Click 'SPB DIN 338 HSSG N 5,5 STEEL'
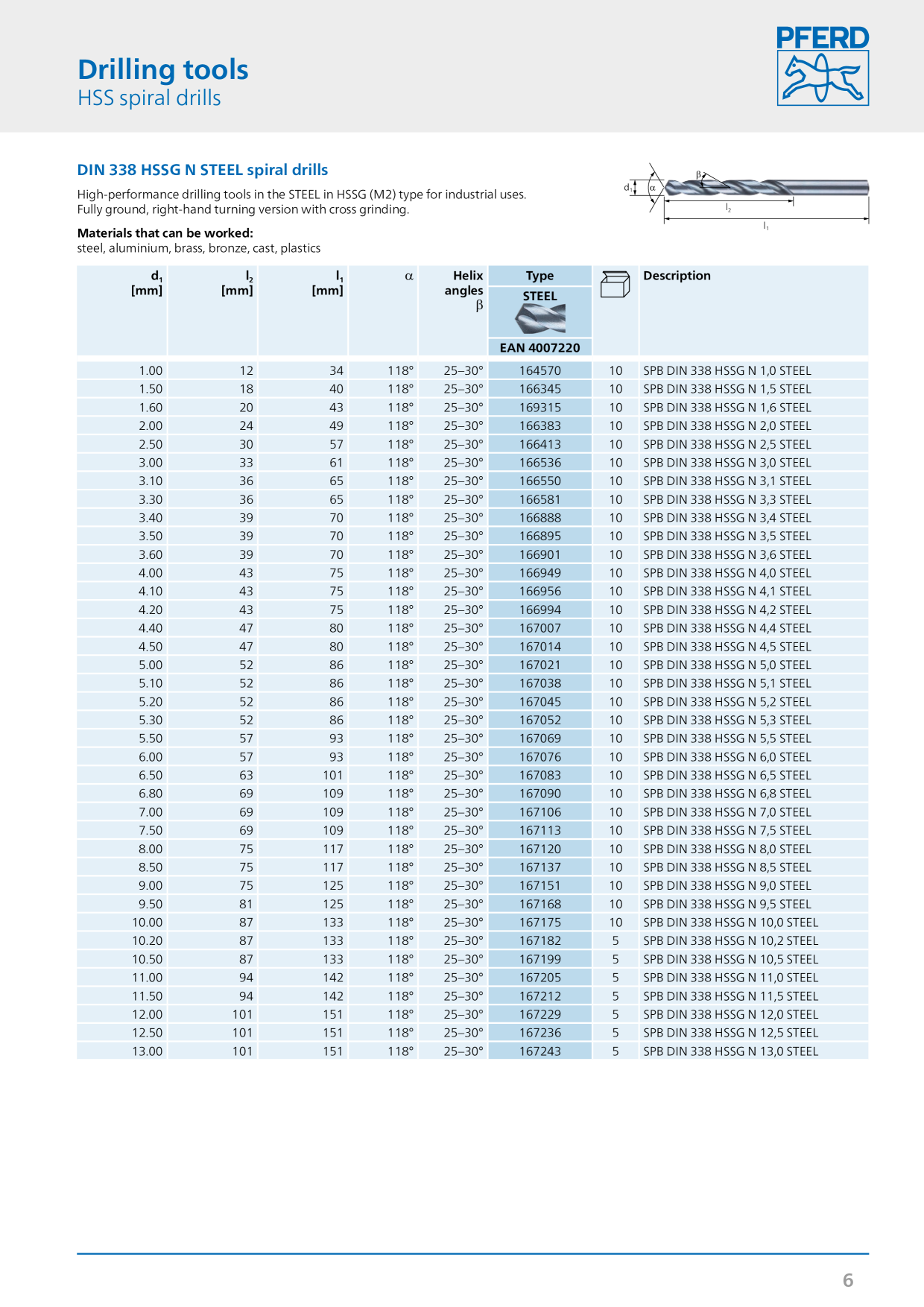This screenshot has height=1307, width=924. [x=727, y=738]
